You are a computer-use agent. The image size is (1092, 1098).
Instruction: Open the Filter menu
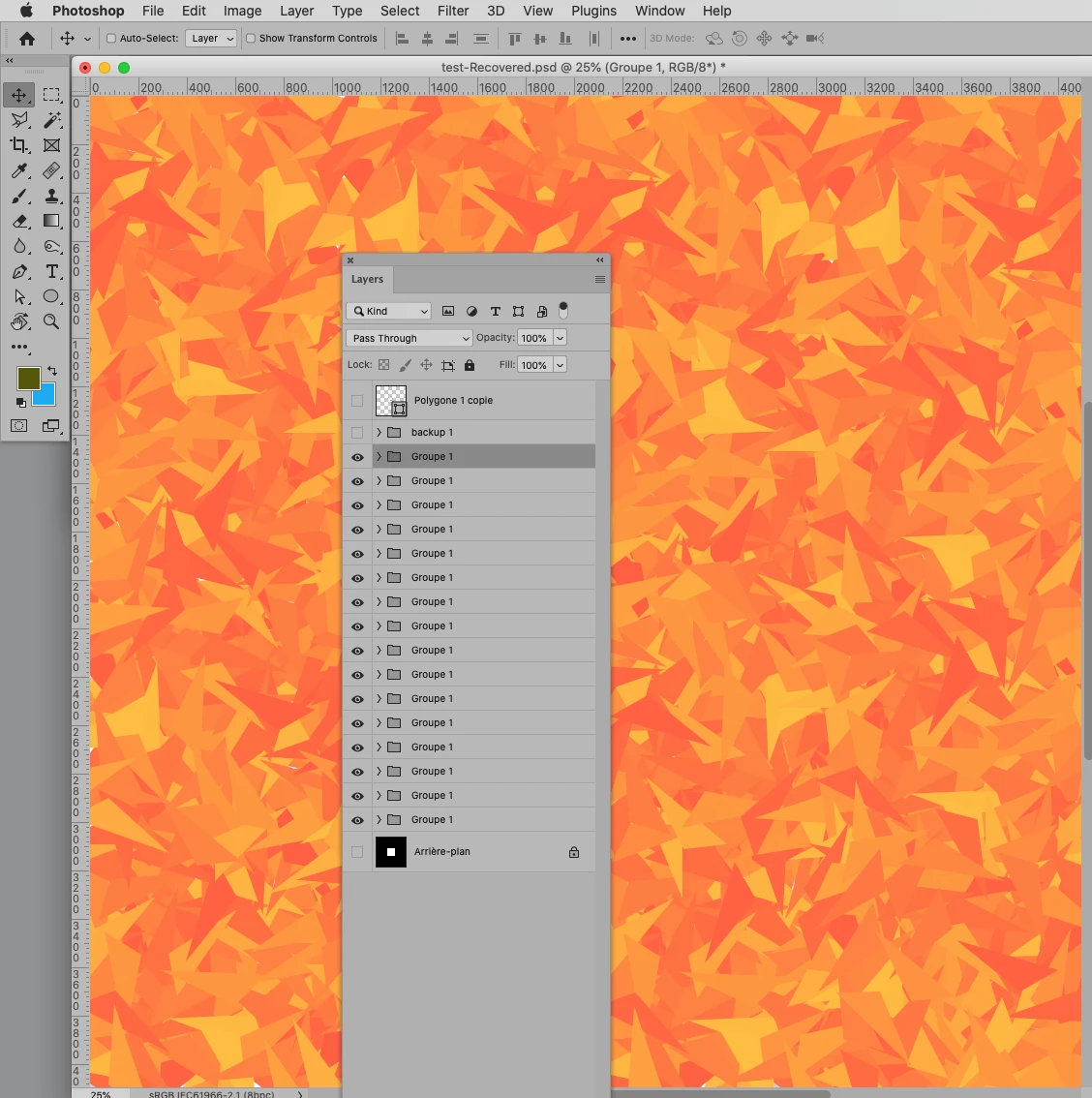point(453,11)
